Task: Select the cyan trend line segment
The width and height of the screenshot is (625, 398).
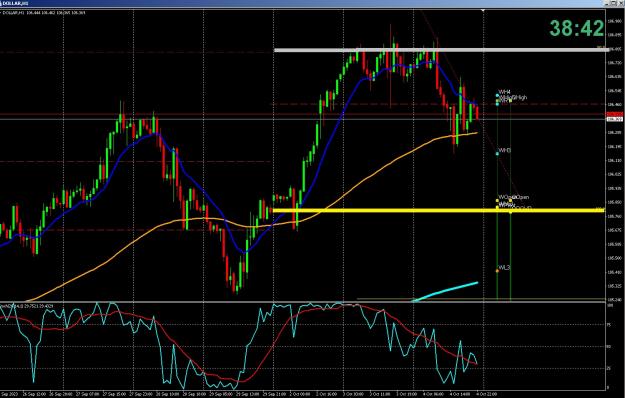Action: (445, 292)
